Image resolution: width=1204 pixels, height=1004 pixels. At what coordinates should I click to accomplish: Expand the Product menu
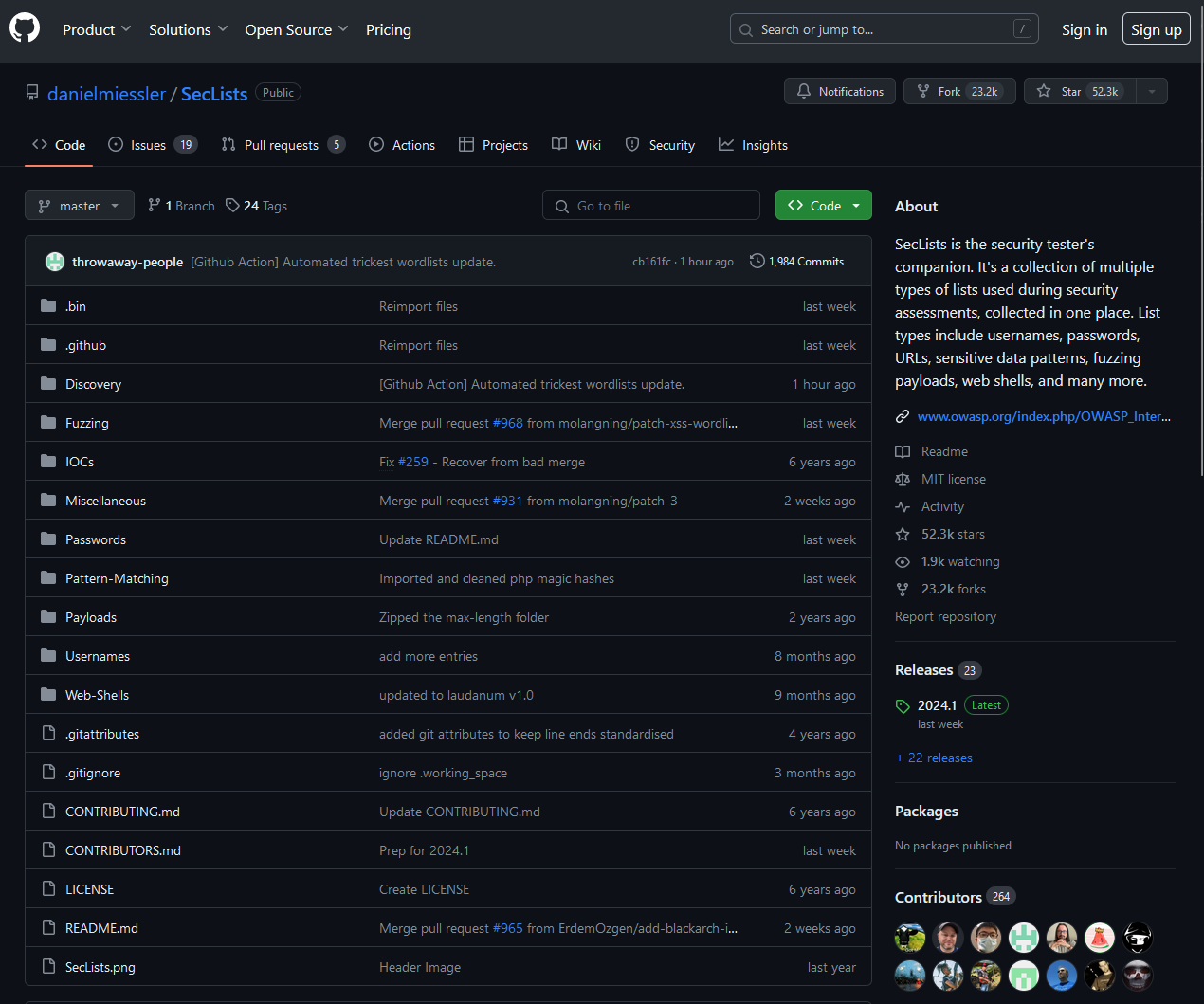97,29
